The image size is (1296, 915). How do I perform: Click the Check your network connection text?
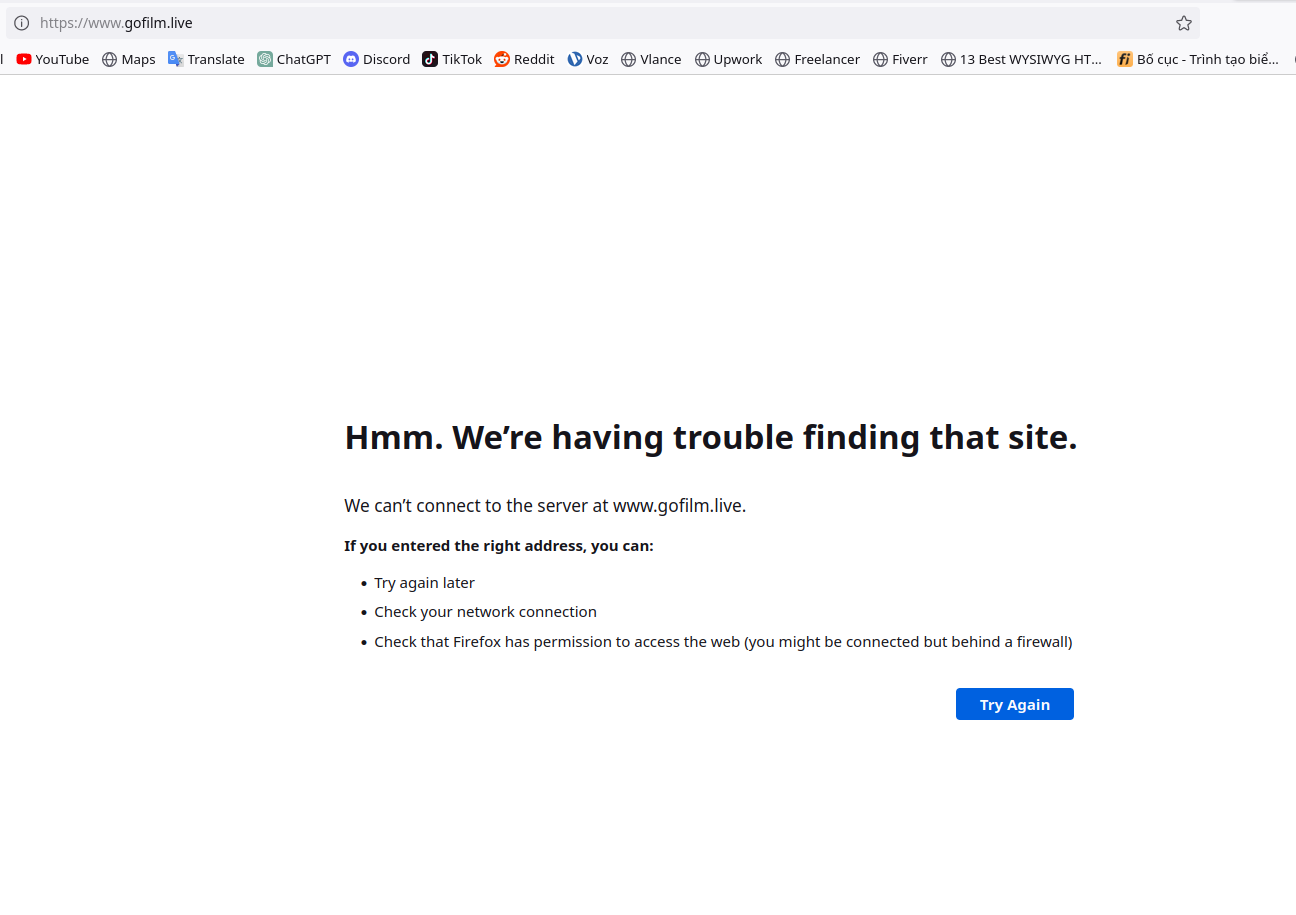[485, 612]
